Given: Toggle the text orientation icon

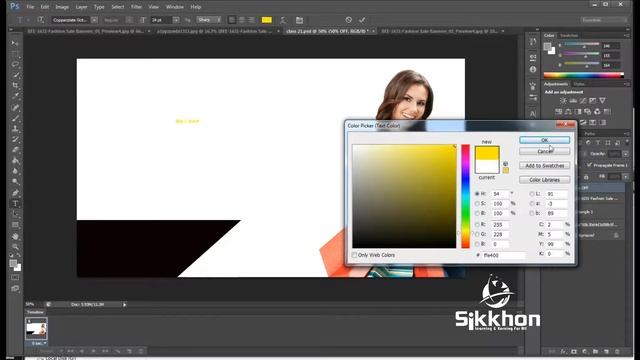Looking at the screenshot, I should pyautogui.click(x=41, y=20).
